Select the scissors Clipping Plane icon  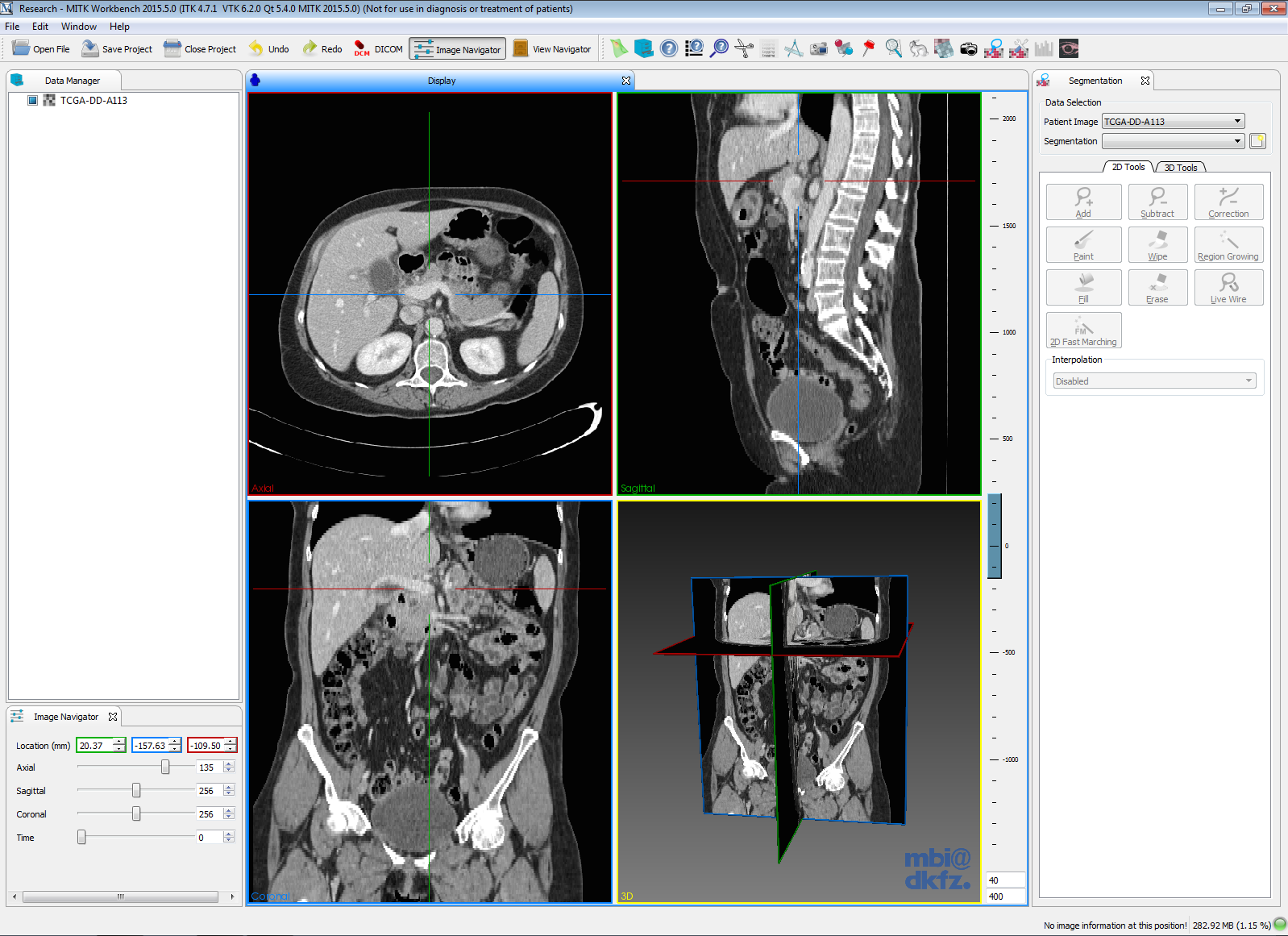pos(744,48)
